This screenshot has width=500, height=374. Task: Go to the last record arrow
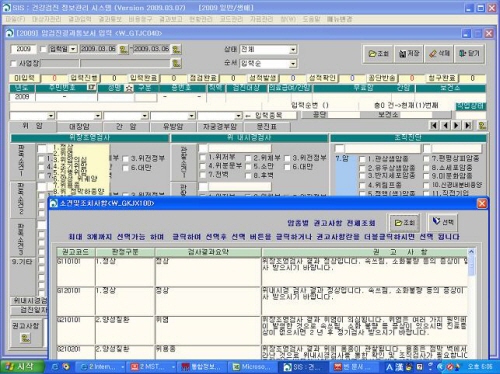pyautogui.click(x=468, y=125)
